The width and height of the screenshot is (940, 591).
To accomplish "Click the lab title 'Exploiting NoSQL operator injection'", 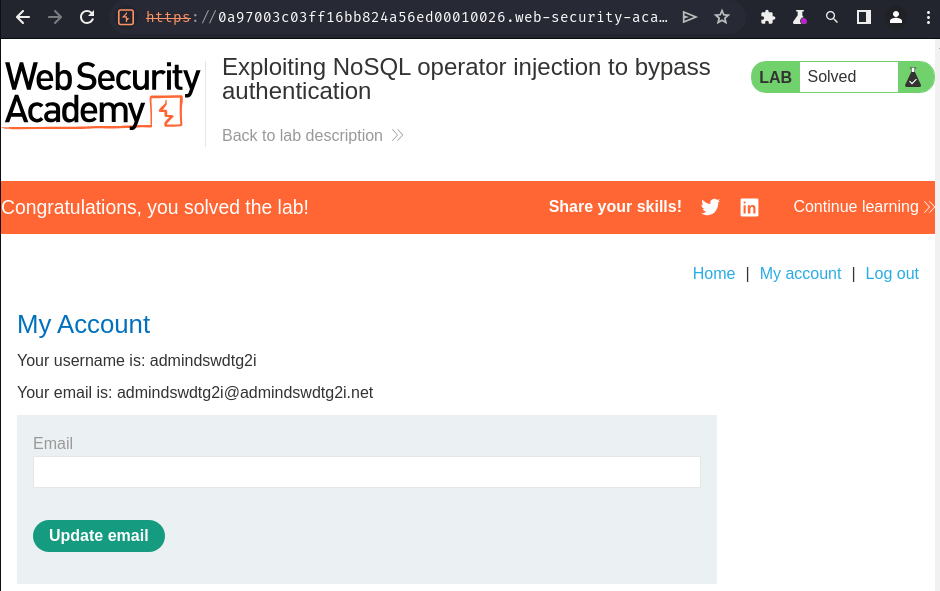I will click(x=466, y=79).
